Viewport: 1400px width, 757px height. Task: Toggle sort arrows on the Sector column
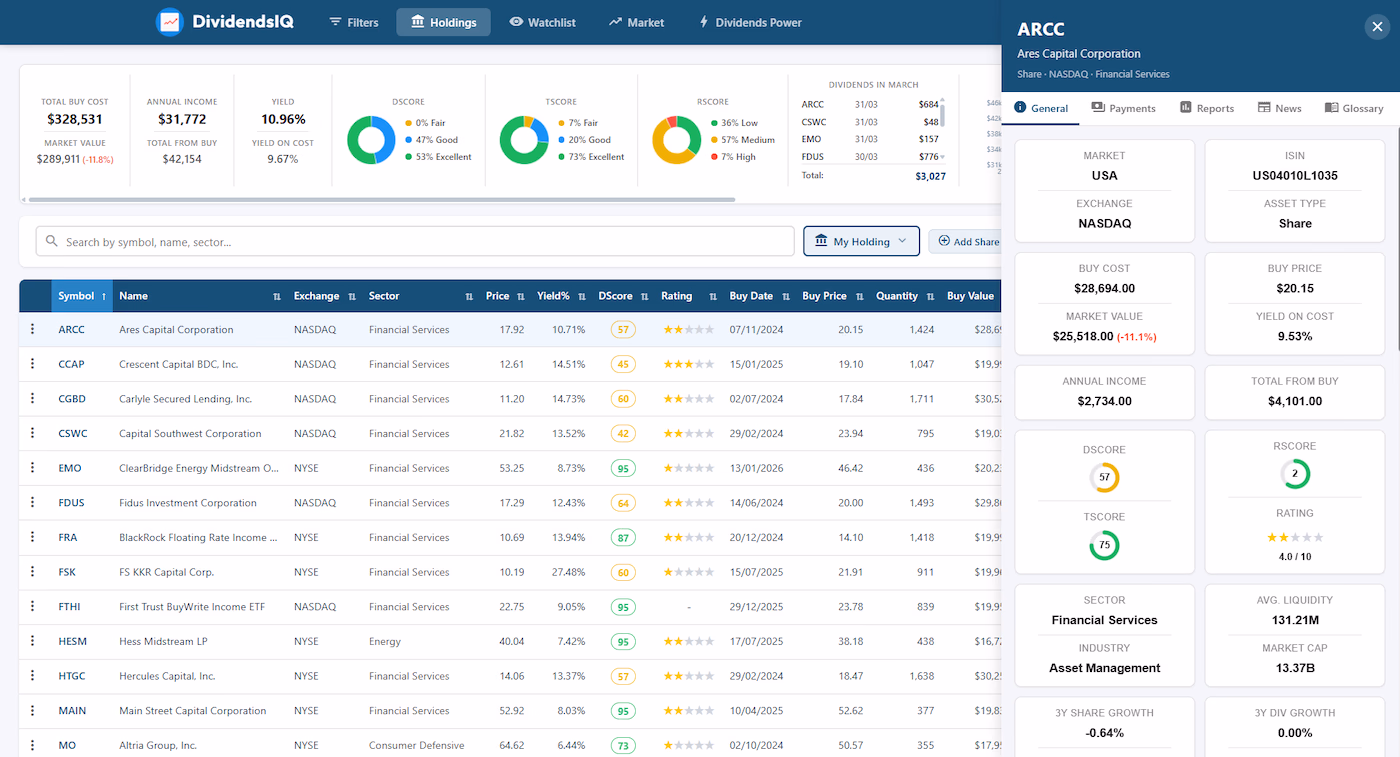(469, 297)
